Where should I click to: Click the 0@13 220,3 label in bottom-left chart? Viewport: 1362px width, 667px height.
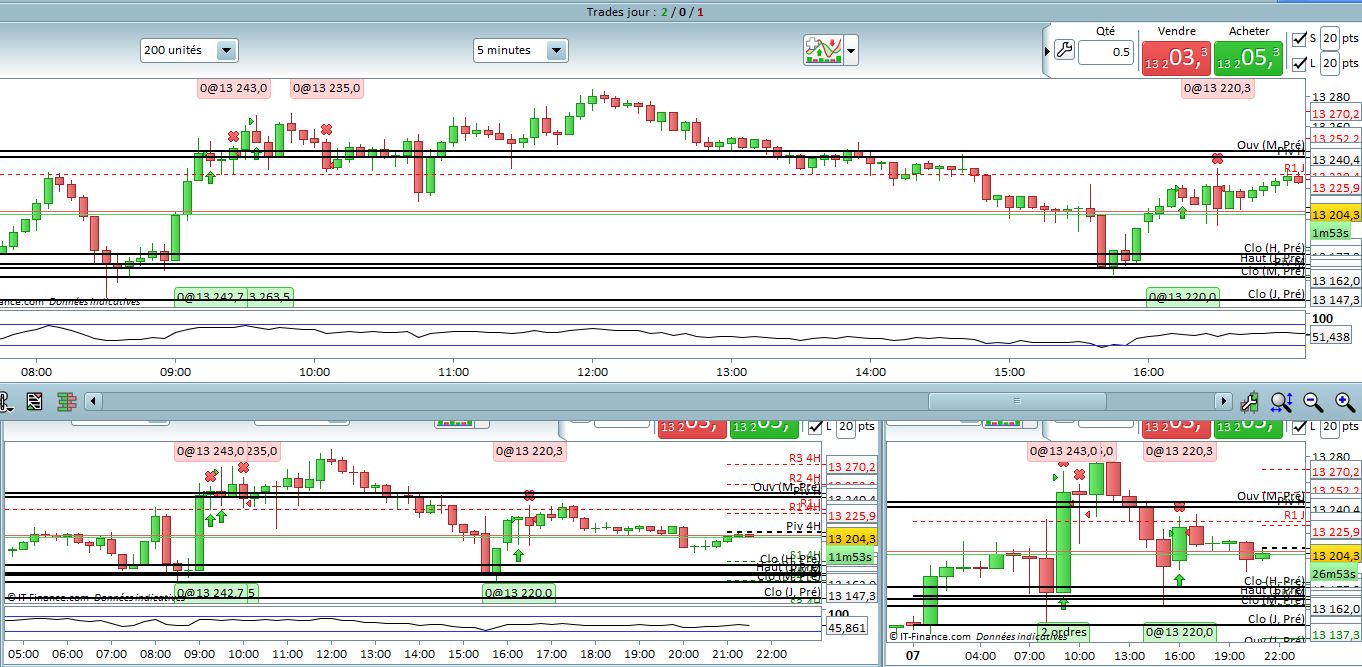(530, 451)
